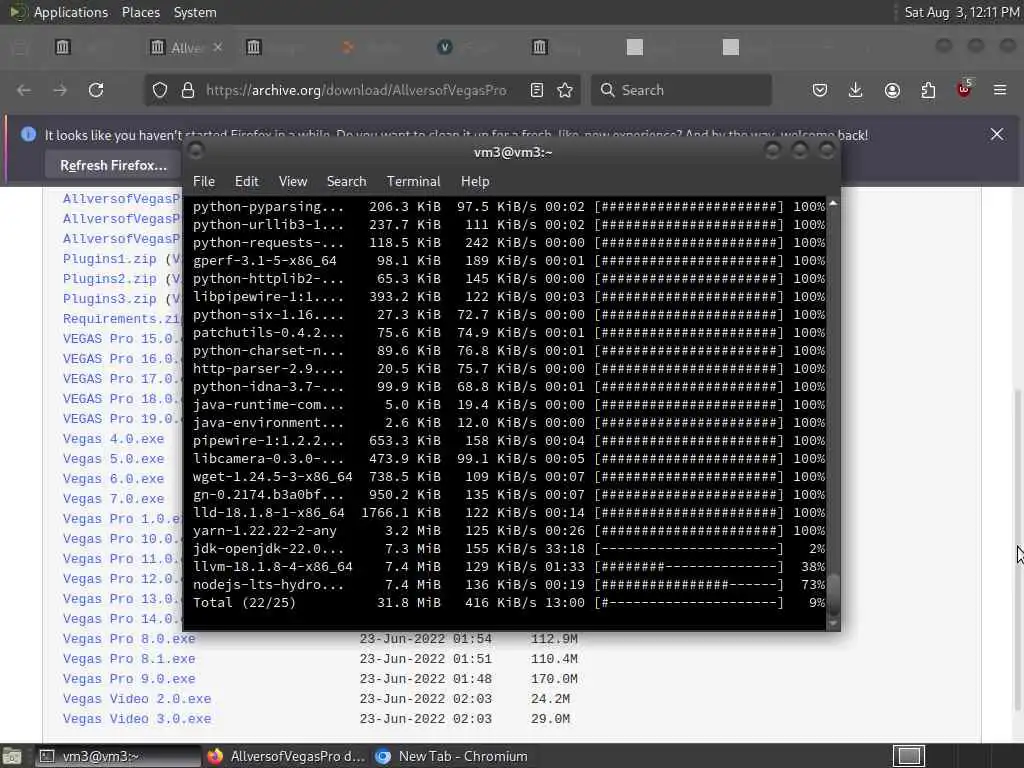Open the terminal Help menu
Viewport: 1024px width, 768px height.
[475, 182]
